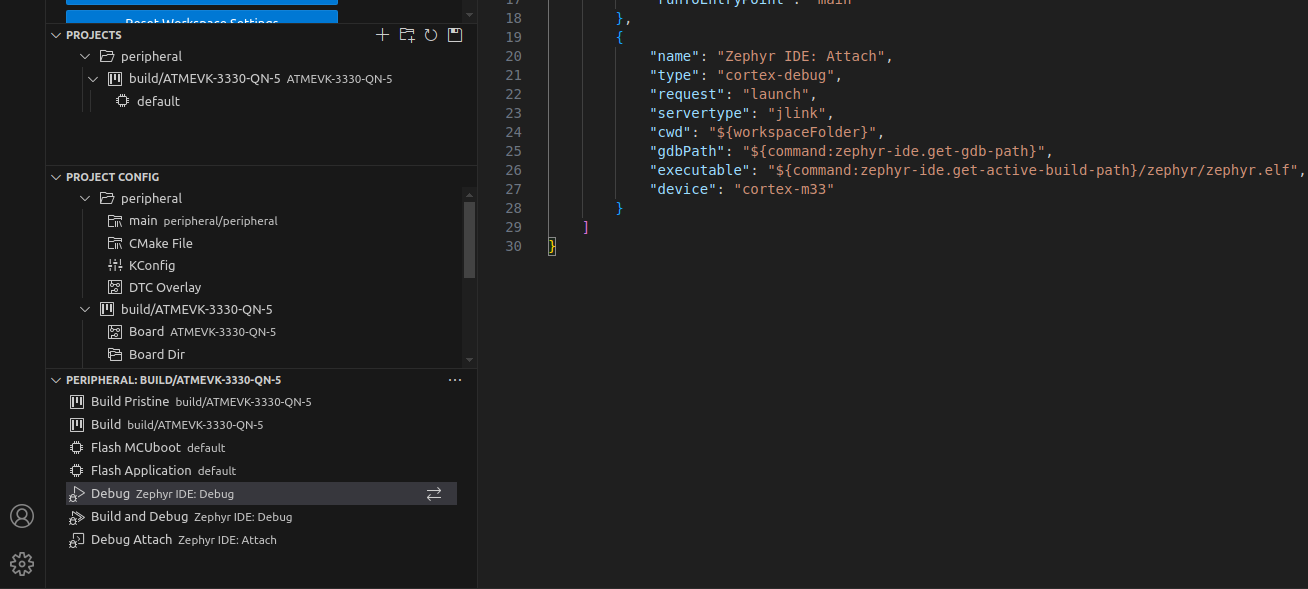1308x589 pixels.
Task: Collapse peripheral folder in Project Config tree
Action: tap(85, 198)
